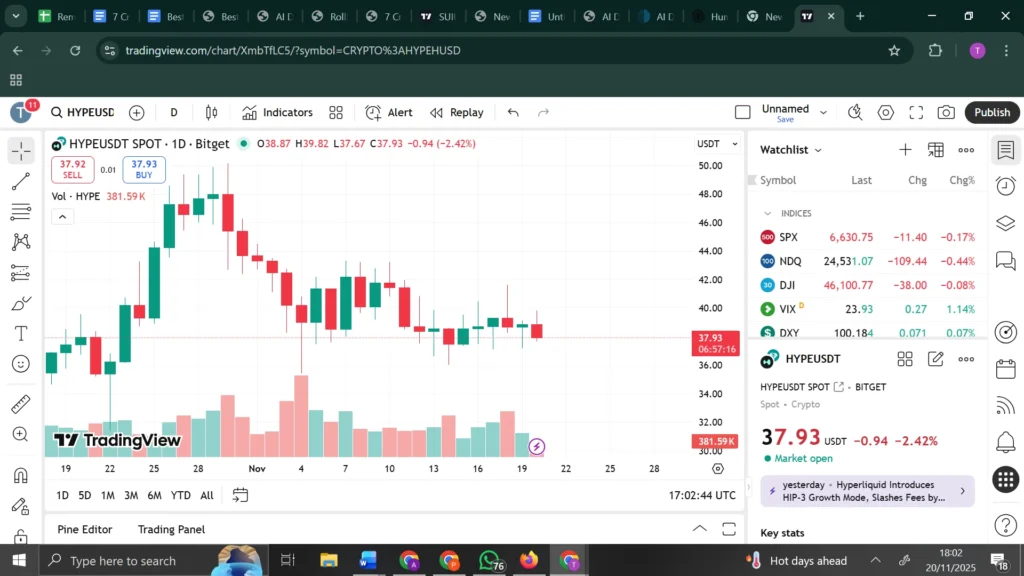Screen dimensions: 1024x576
Task: Publish the chart idea
Action: (x=992, y=112)
